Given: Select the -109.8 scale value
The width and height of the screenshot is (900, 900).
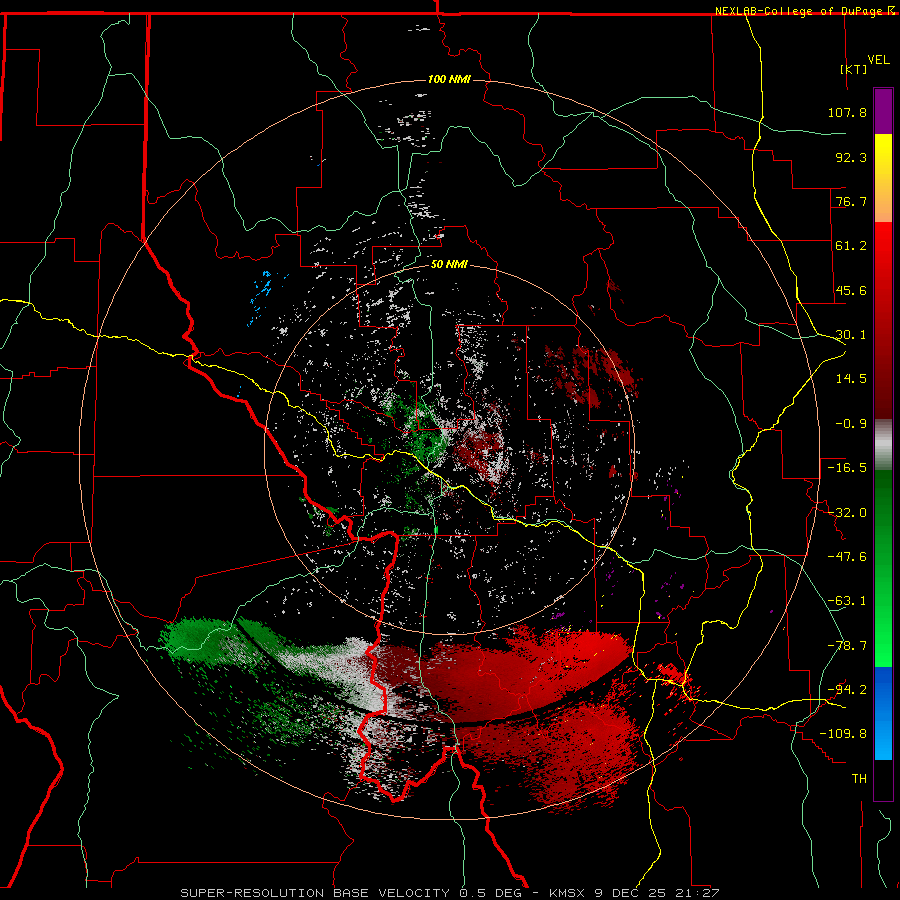Looking at the screenshot, I should tap(843, 734).
